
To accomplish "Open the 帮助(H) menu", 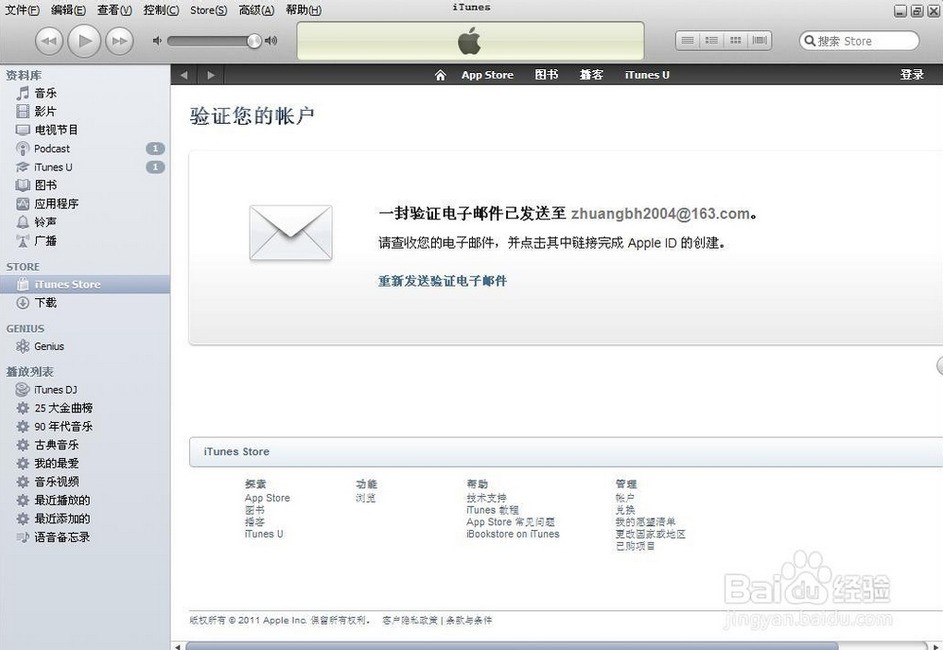I will 304,10.
